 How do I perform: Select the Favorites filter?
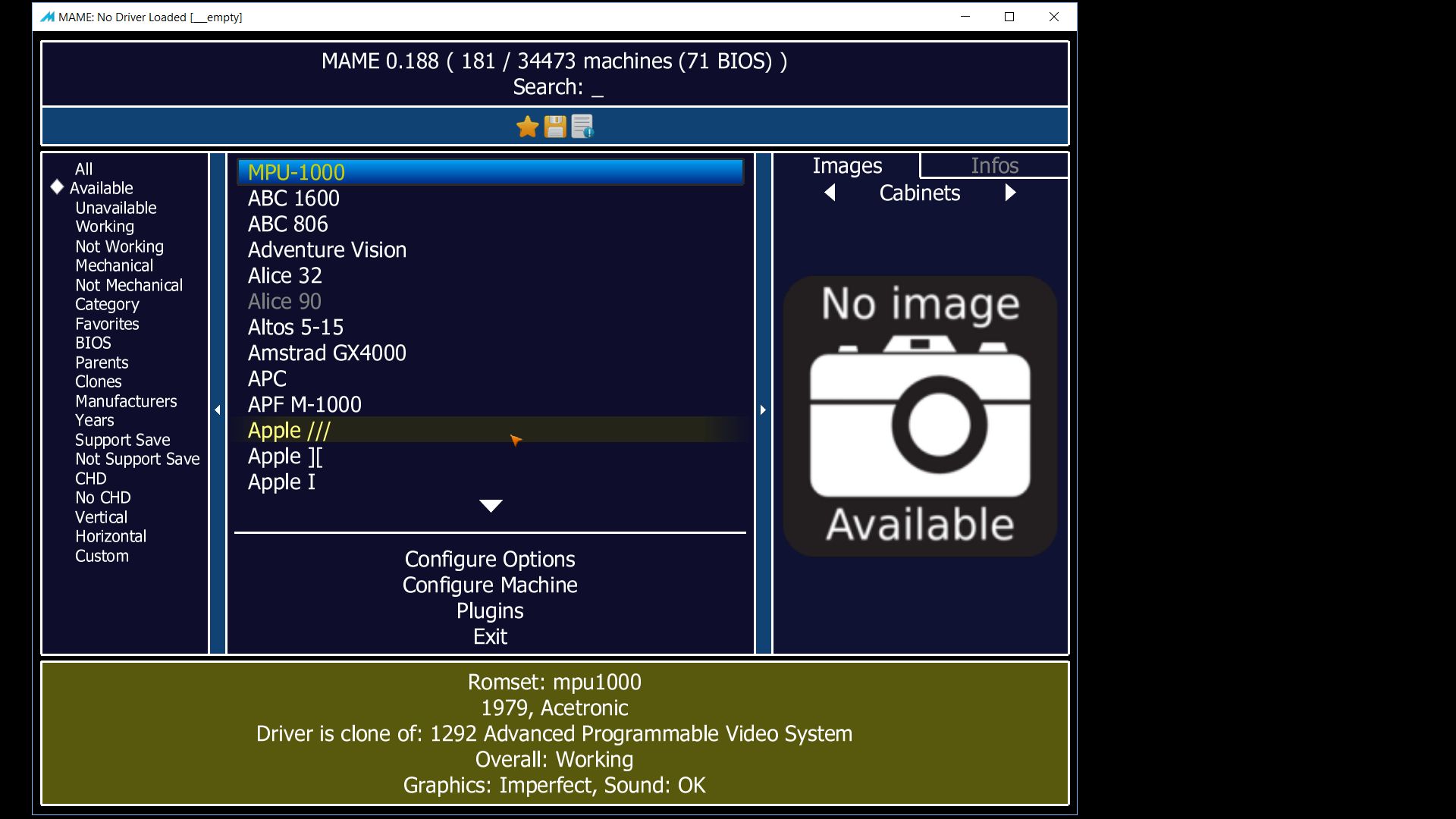pyautogui.click(x=107, y=324)
